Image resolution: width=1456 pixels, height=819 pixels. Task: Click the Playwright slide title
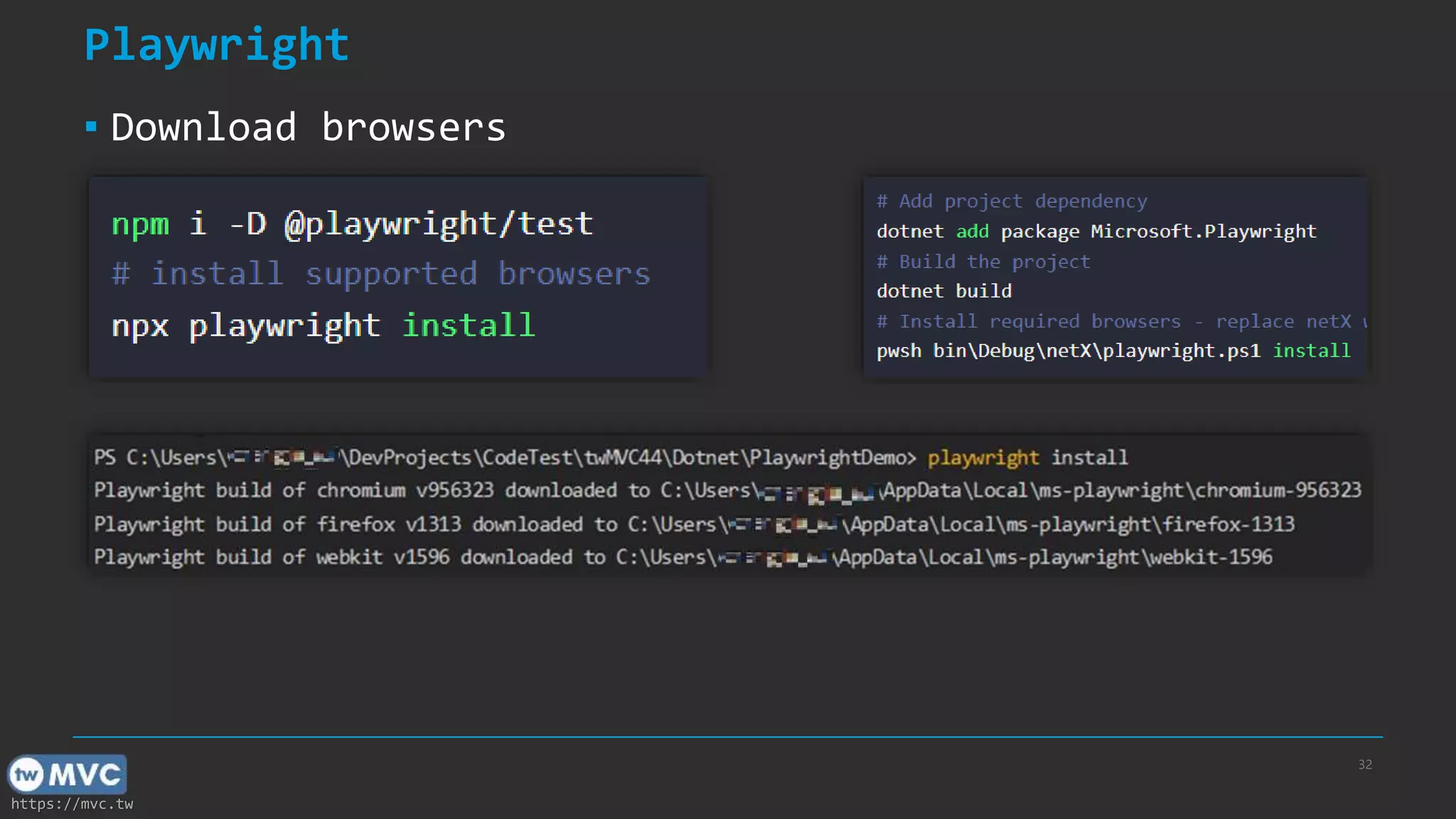217,45
